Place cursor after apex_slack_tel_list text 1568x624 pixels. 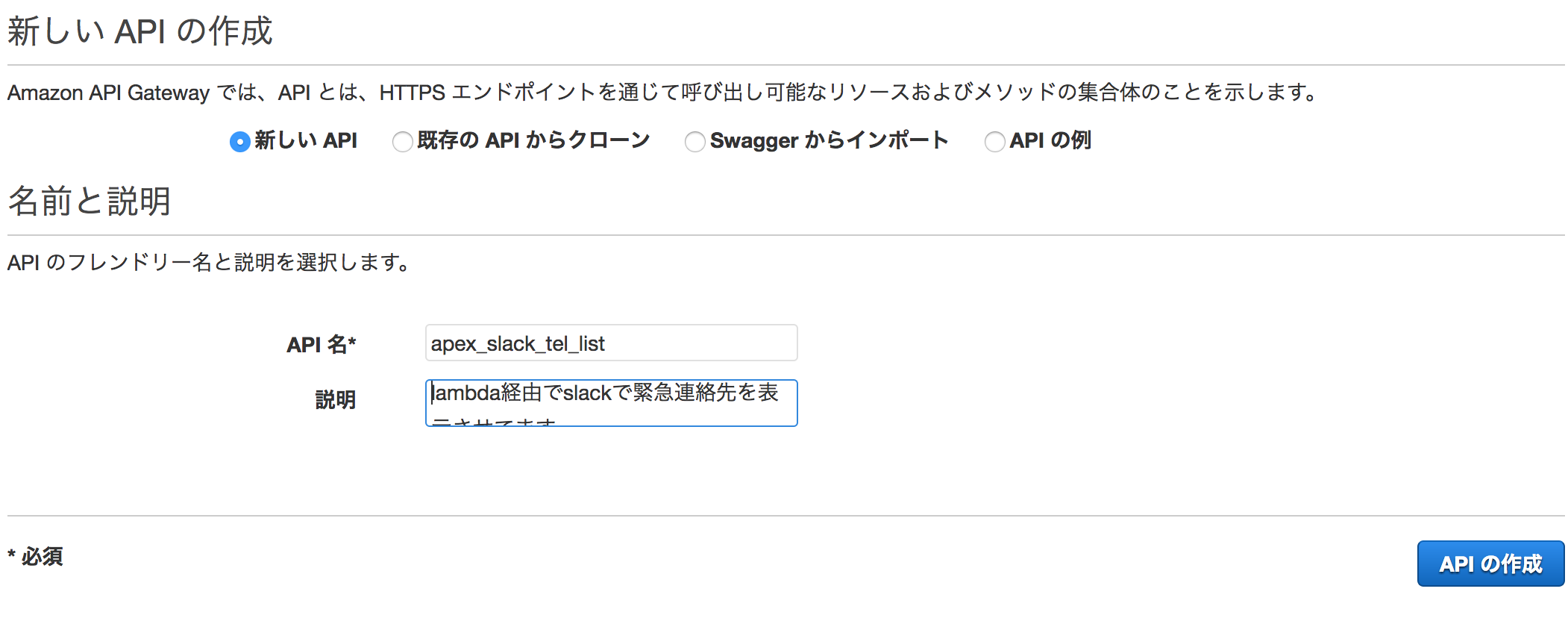pos(606,343)
